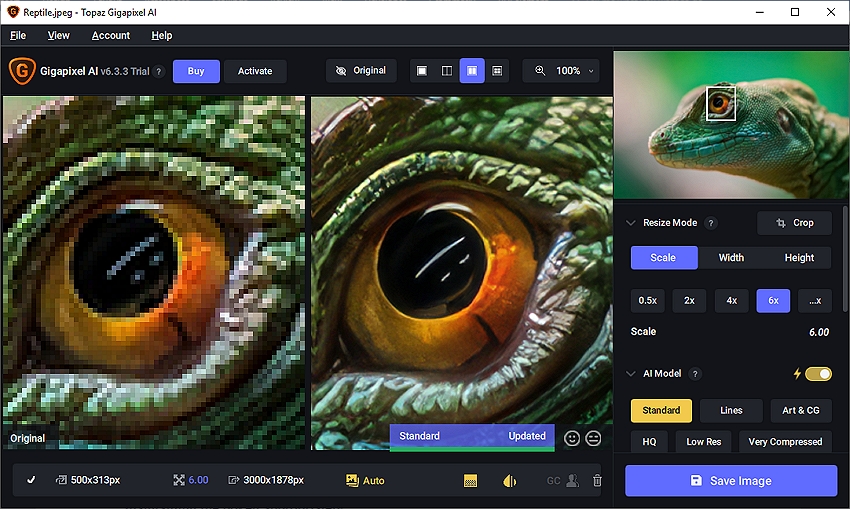Select side-by-side view layout
This screenshot has height=509, width=850.
[x=472, y=71]
